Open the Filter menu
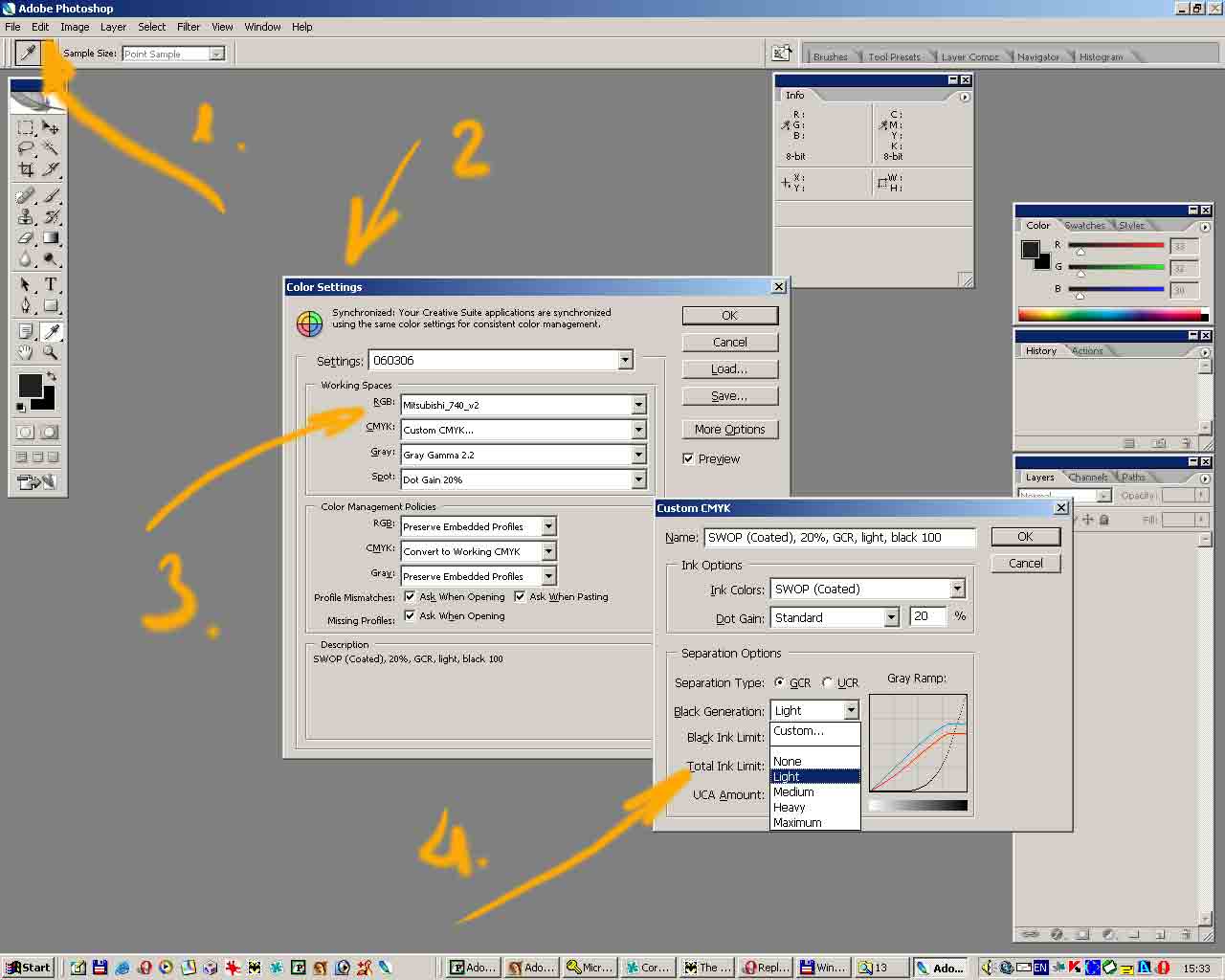This screenshot has width=1225, height=980. [x=189, y=27]
